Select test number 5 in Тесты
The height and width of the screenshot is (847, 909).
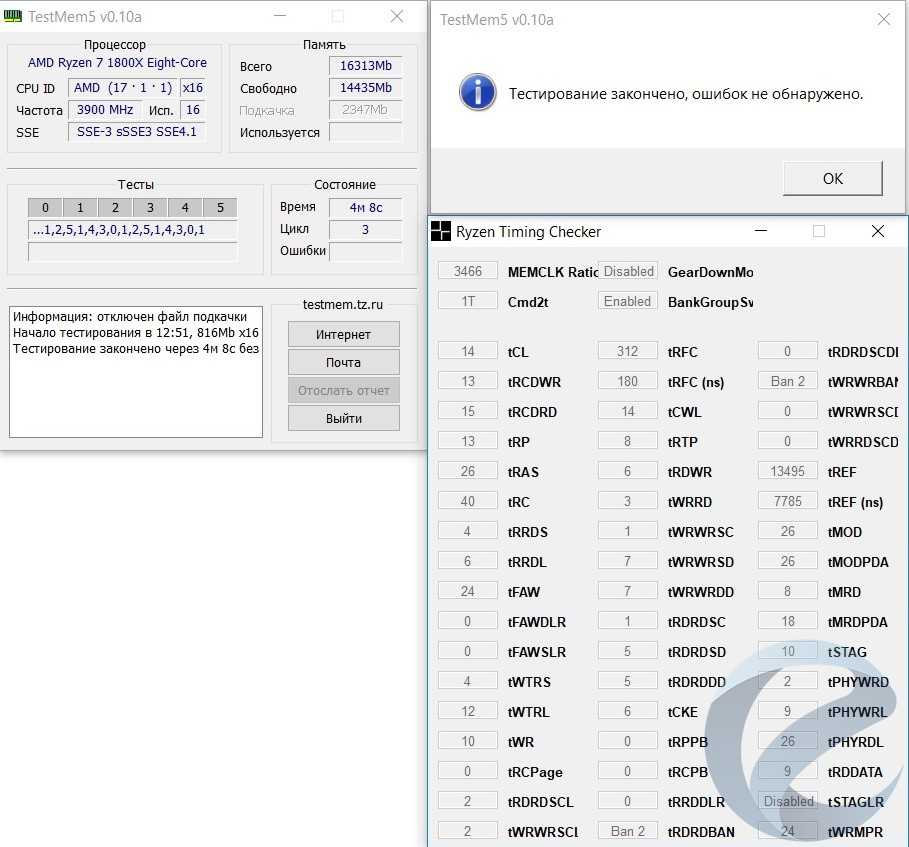coord(220,208)
